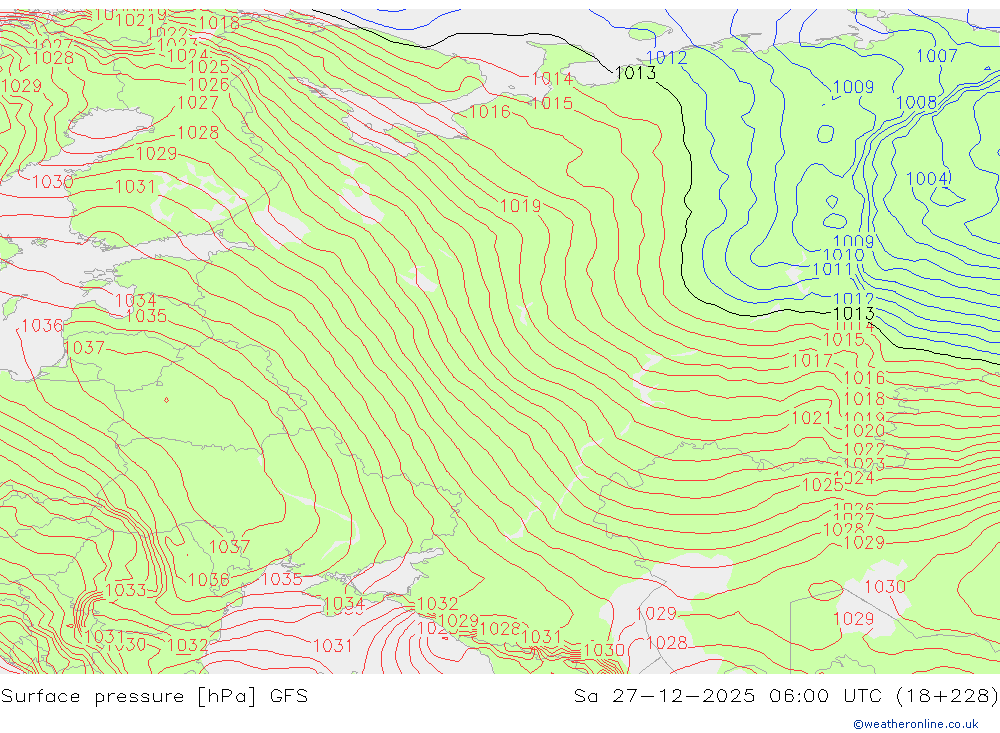Click the red 1033 isobar label
Viewport: 1000px width, 733px height.
click(x=126, y=590)
